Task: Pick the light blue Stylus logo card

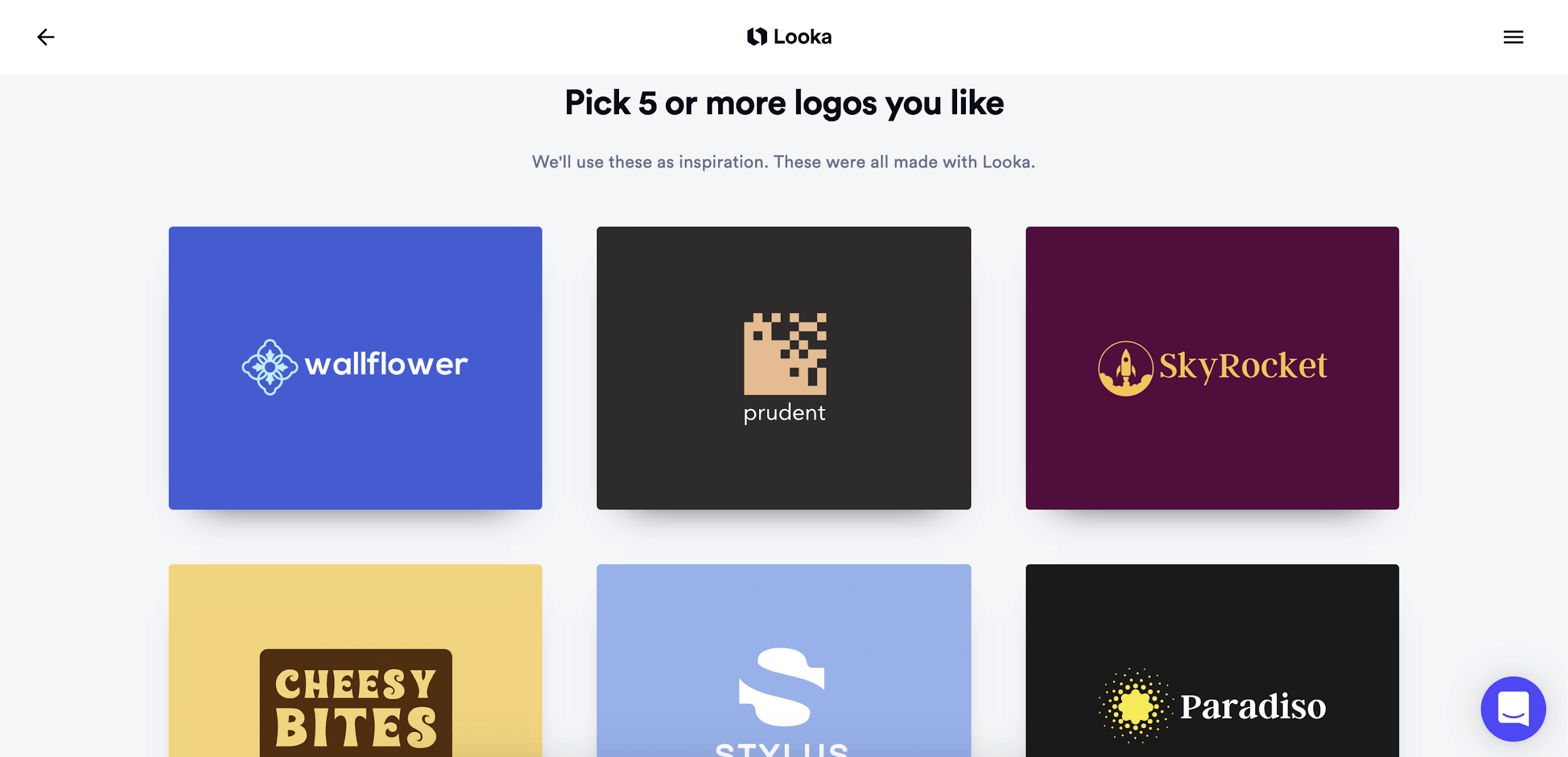Action: pos(783,660)
